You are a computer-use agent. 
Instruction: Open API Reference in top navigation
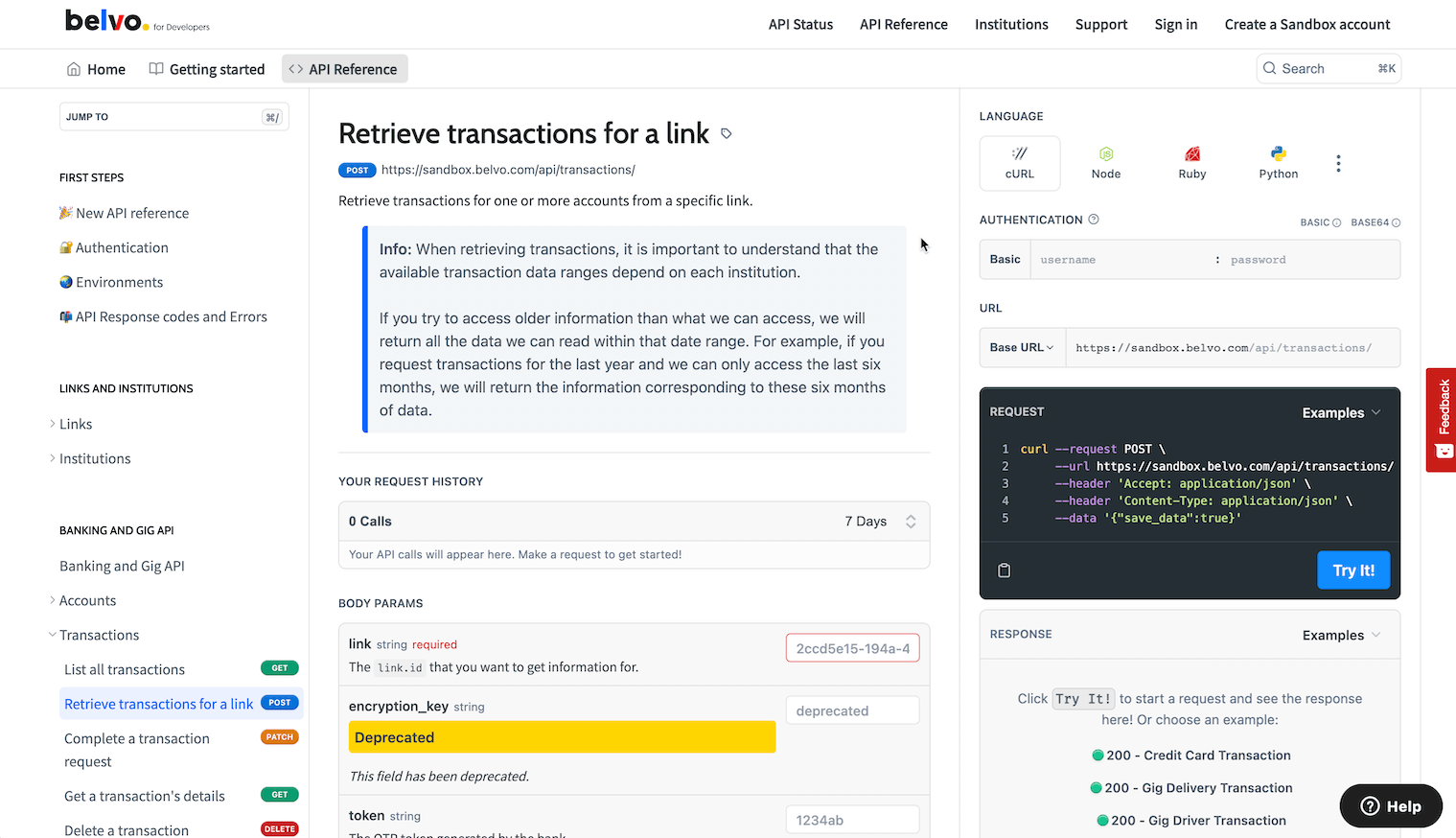(904, 24)
